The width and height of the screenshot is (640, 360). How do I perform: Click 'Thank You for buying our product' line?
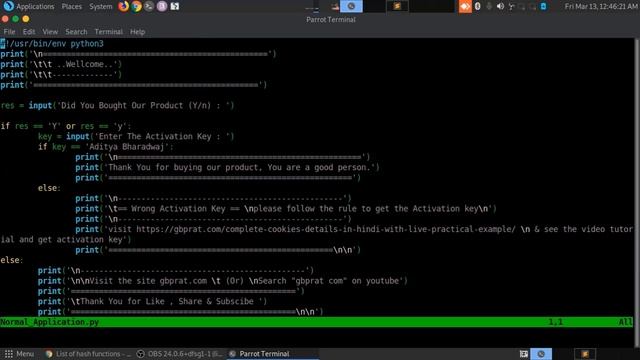227,167
